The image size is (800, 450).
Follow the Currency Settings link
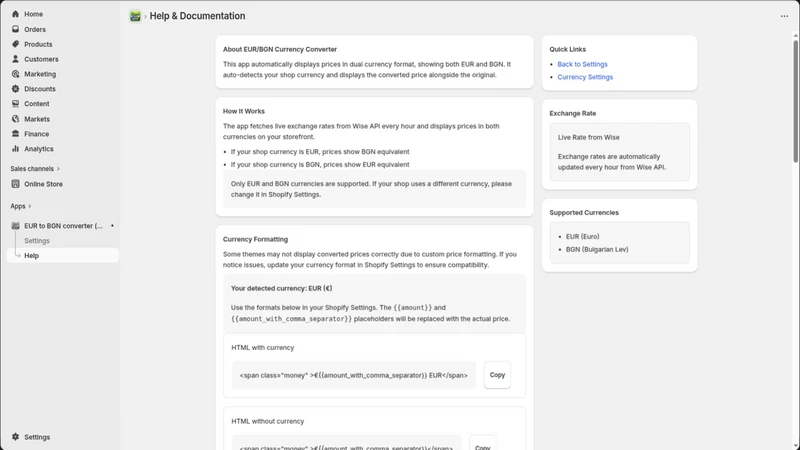point(585,77)
